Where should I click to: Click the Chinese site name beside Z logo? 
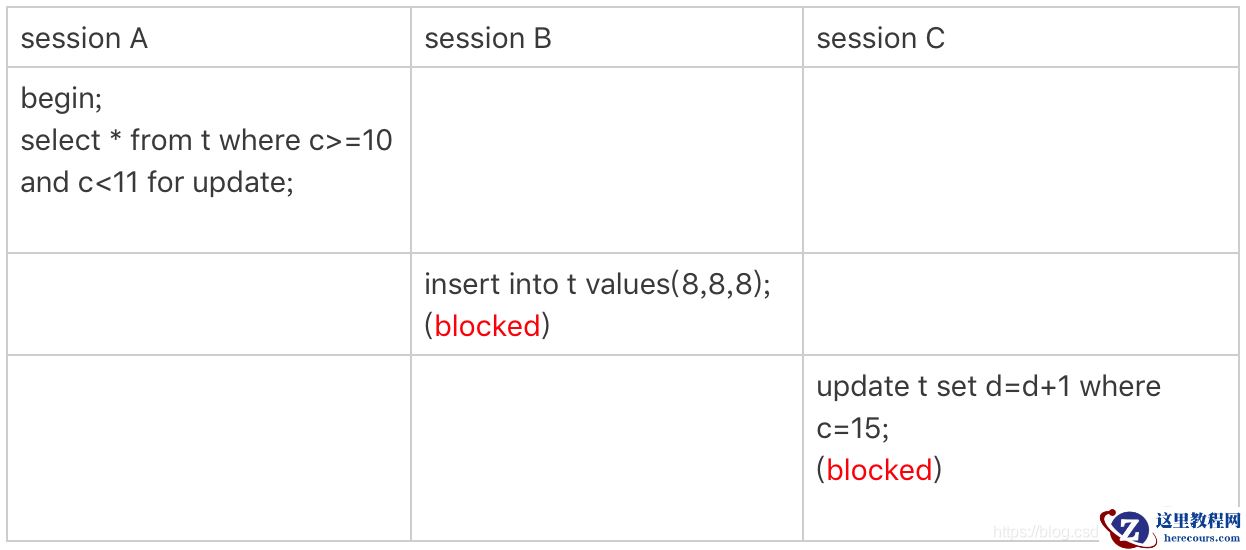(1197, 520)
